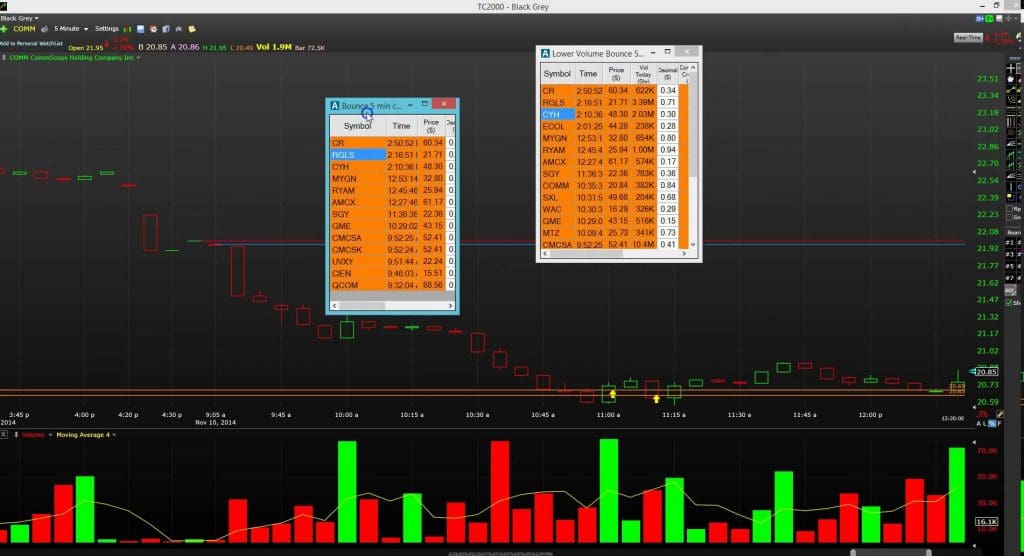Select the yellow note drawing tool
This screenshot has height=556, width=1024.
tap(1011, 196)
